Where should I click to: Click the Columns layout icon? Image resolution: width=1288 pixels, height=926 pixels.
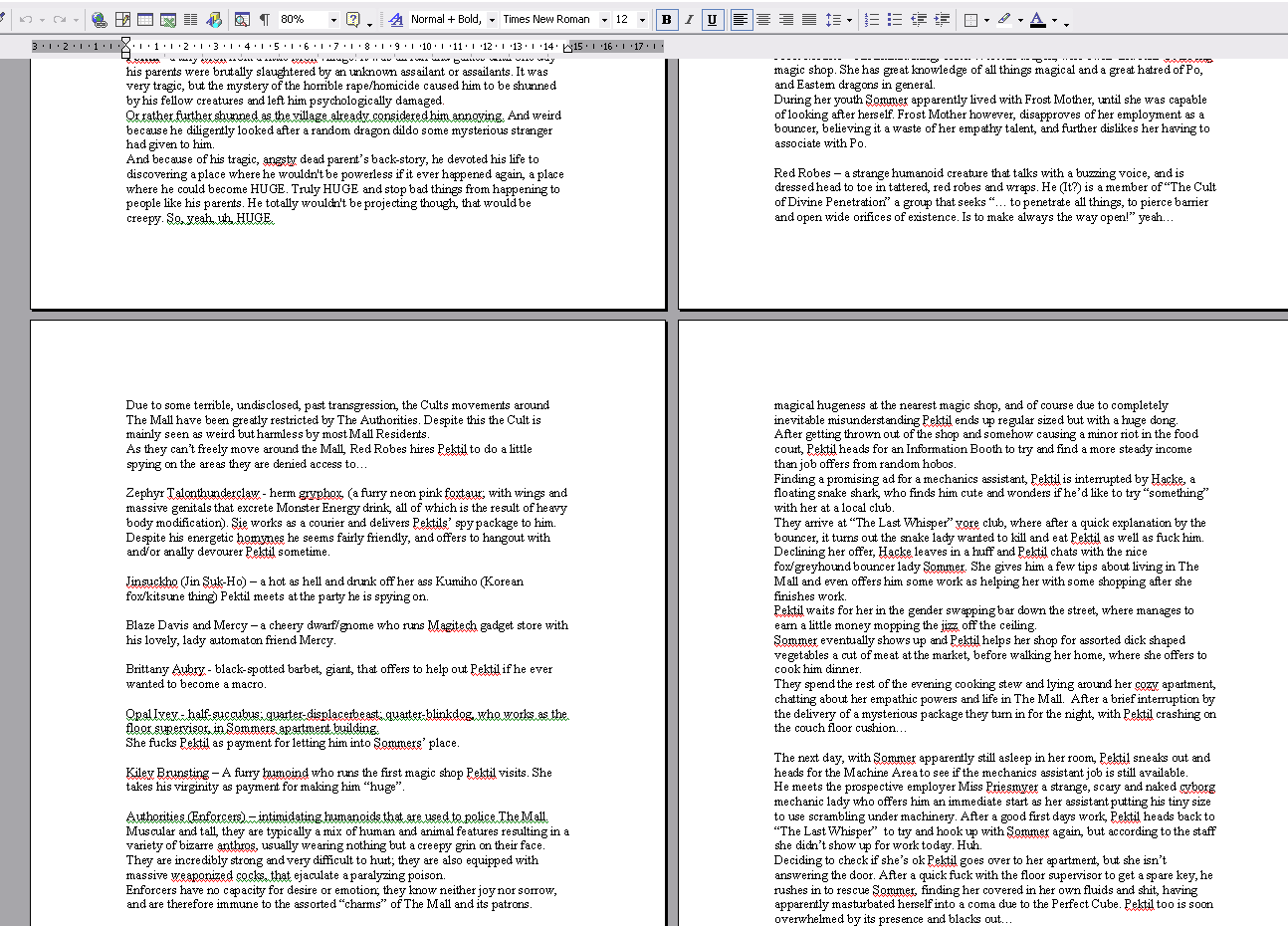[x=191, y=19]
